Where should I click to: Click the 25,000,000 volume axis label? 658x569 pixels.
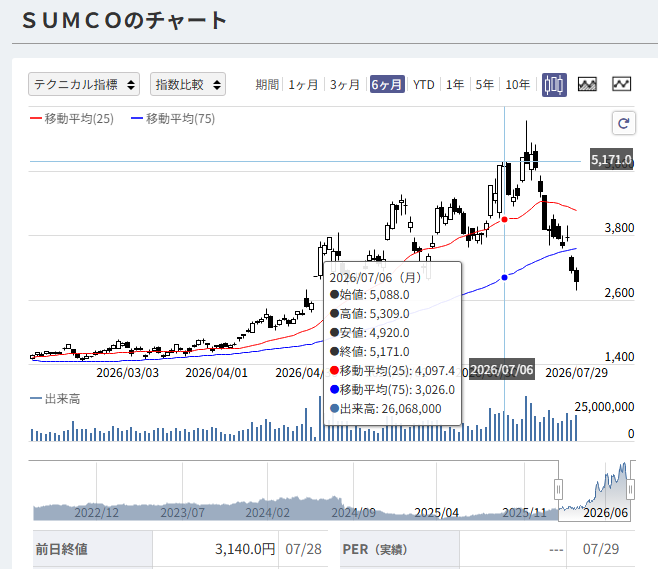pyautogui.click(x=604, y=407)
